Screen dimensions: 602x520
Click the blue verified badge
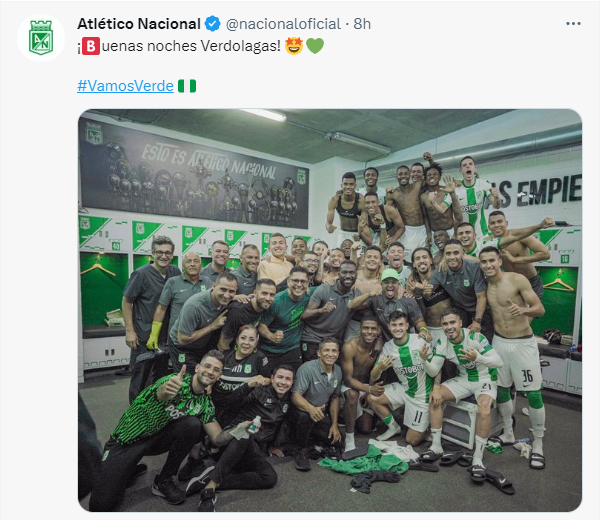coord(214,23)
